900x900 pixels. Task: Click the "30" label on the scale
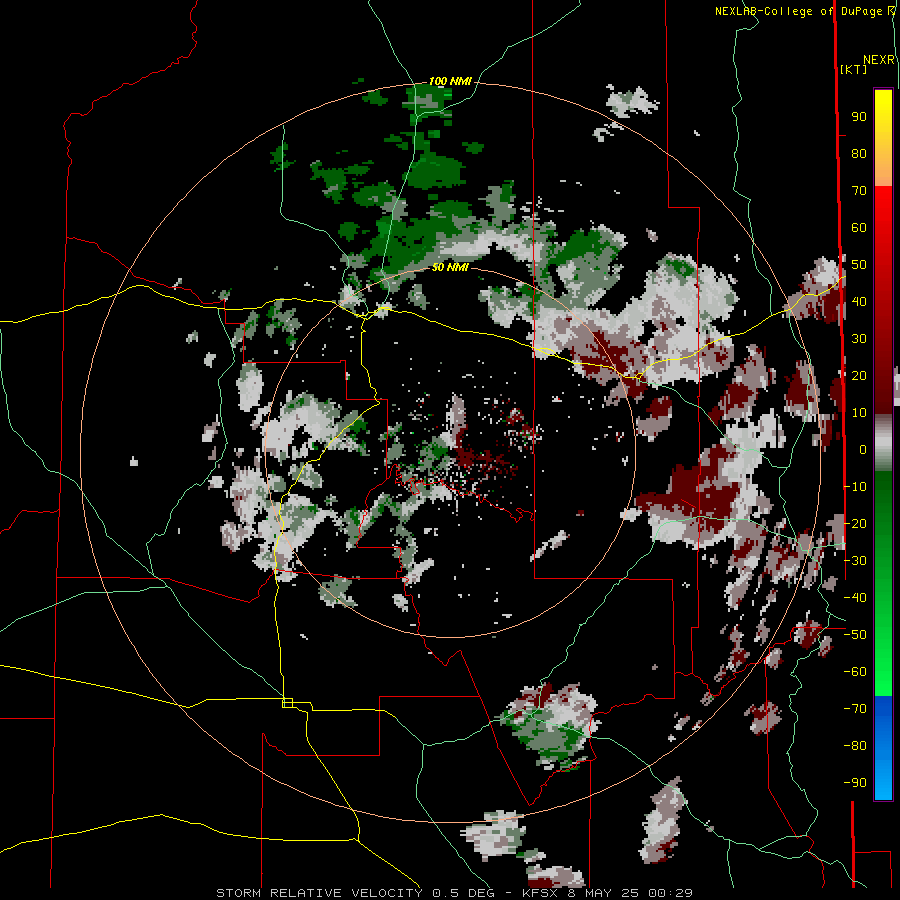pos(859,339)
